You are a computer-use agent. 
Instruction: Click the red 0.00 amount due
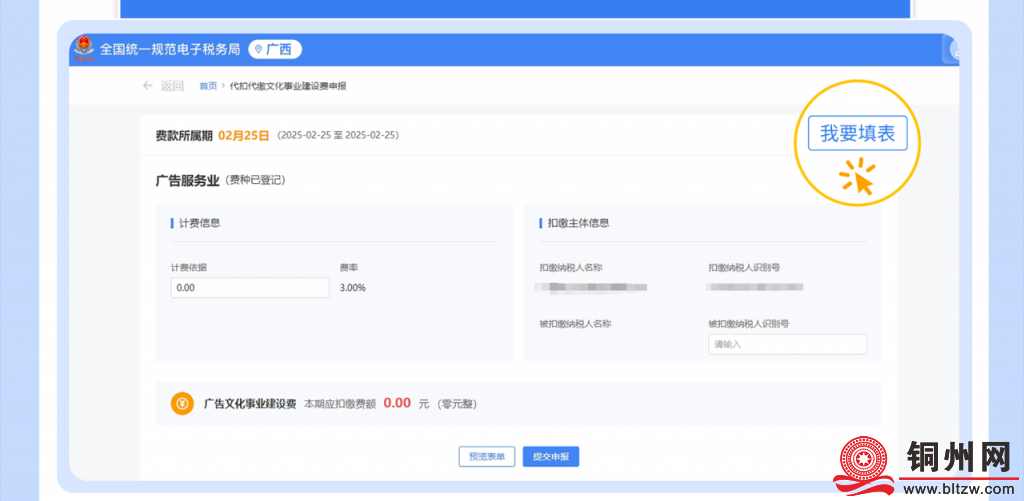click(x=397, y=403)
